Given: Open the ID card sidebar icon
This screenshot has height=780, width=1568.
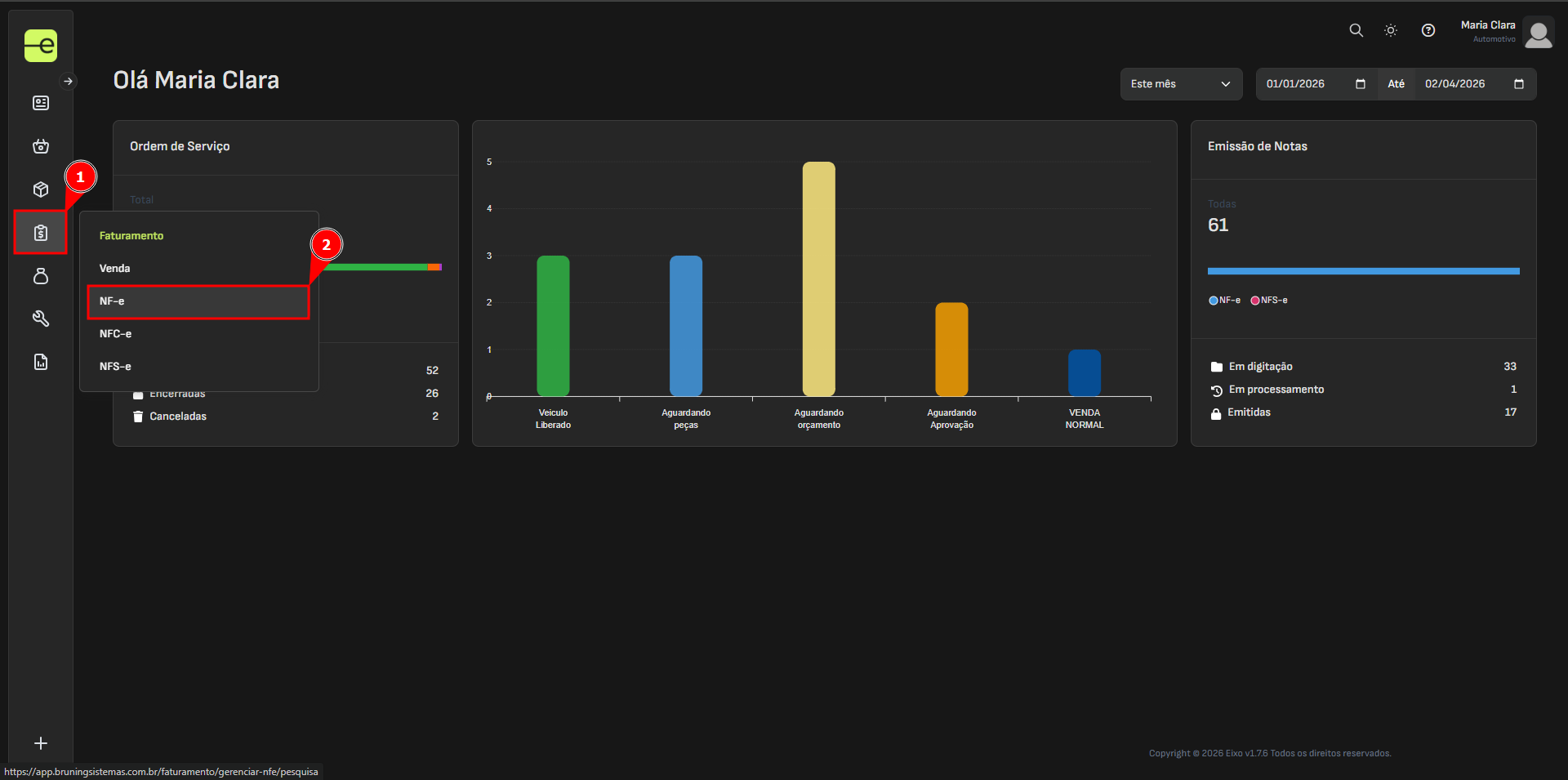Looking at the screenshot, I should click(41, 103).
